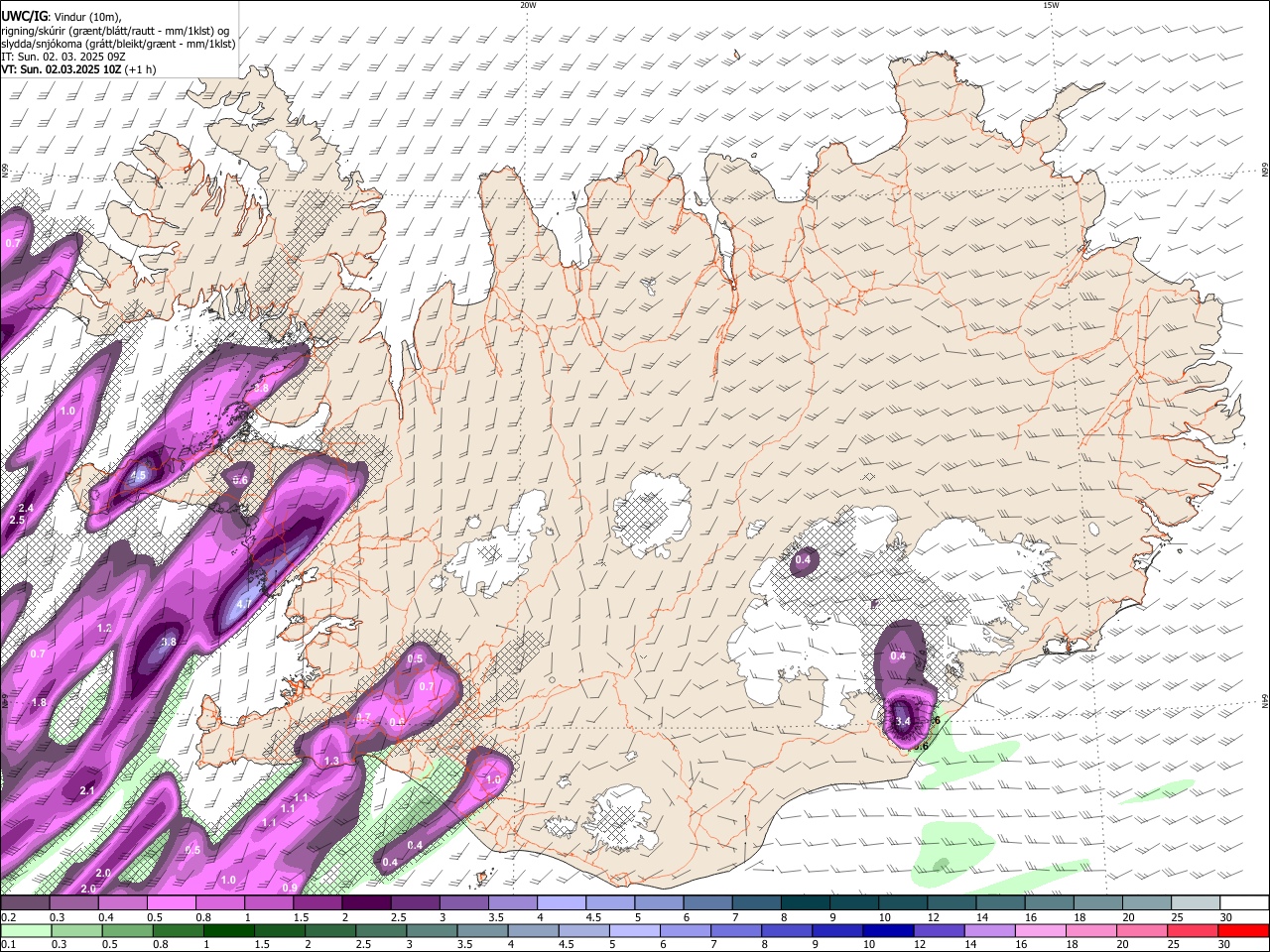Select the 1.8 precipitation label
The width and height of the screenshot is (1270, 952).
39,702
